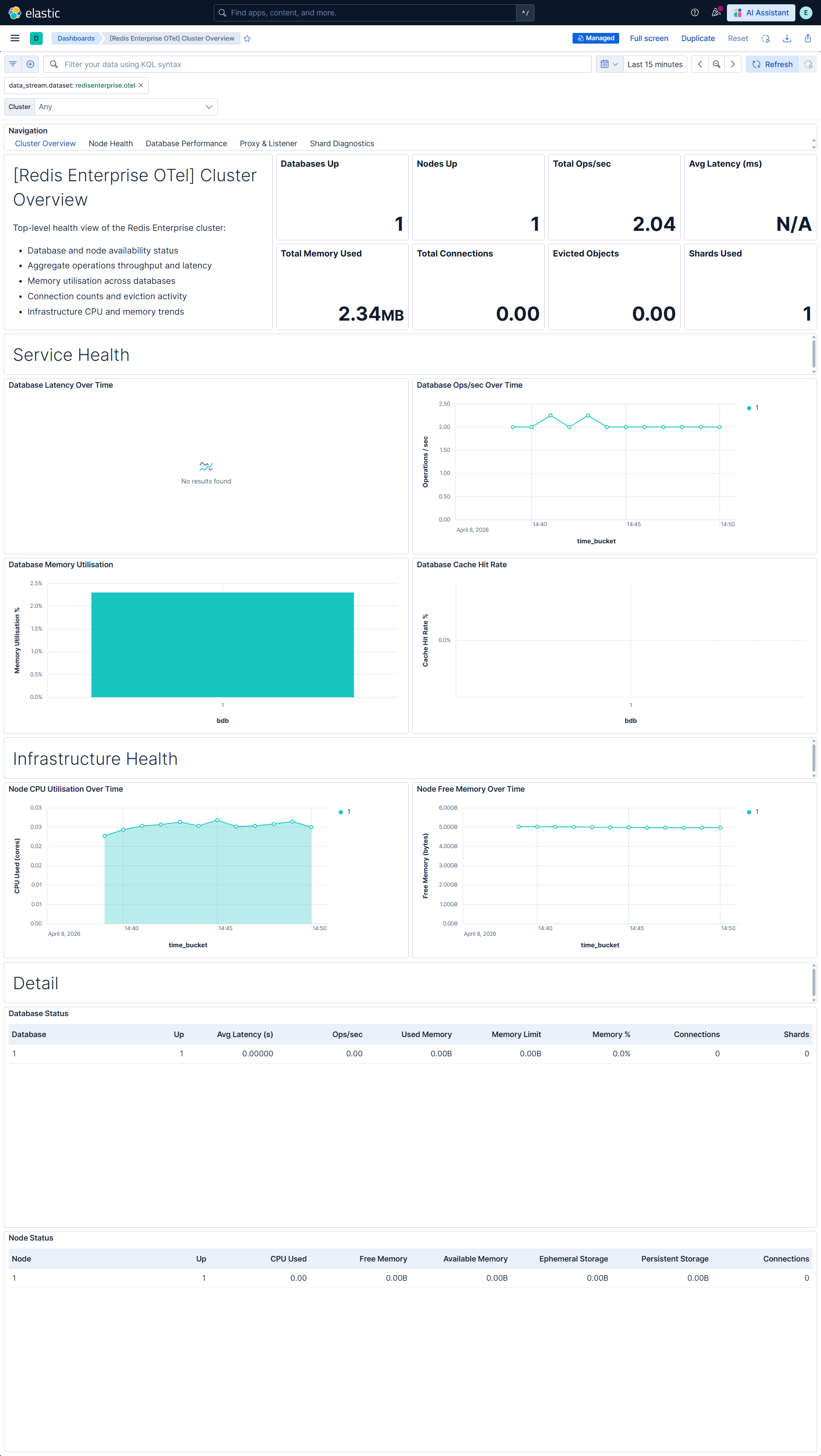The width and height of the screenshot is (821, 1456).
Task: Click the Refresh button
Action: 772,64
